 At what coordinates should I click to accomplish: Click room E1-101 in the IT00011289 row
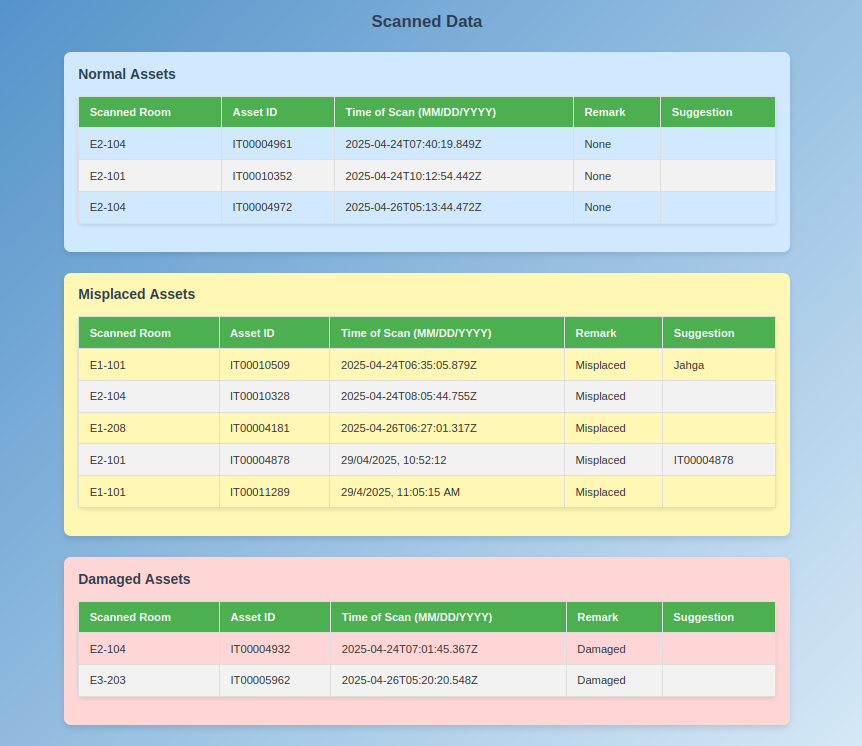pos(108,492)
